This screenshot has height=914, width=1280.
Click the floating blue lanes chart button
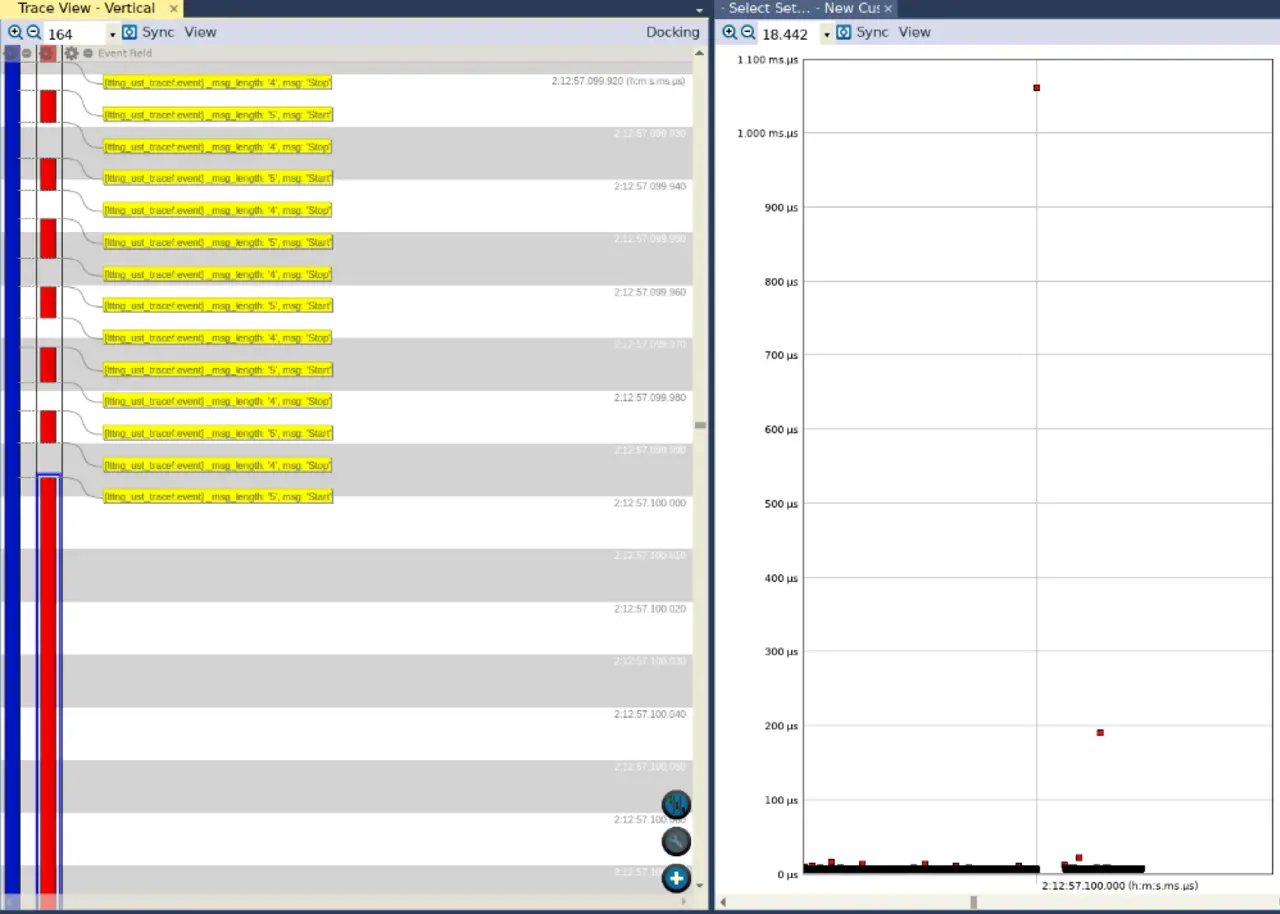(x=676, y=804)
